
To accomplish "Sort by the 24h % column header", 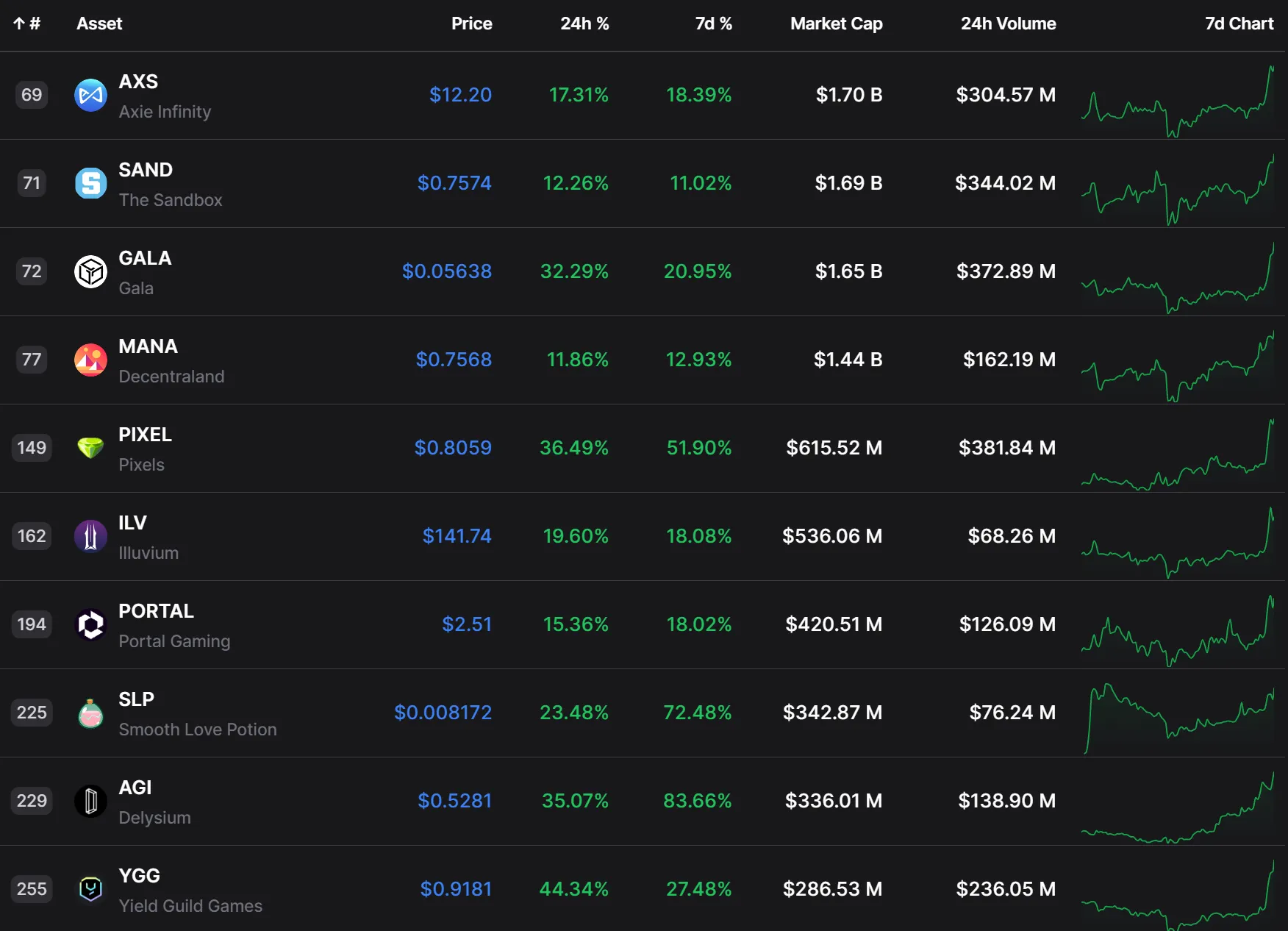I will (584, 24).
